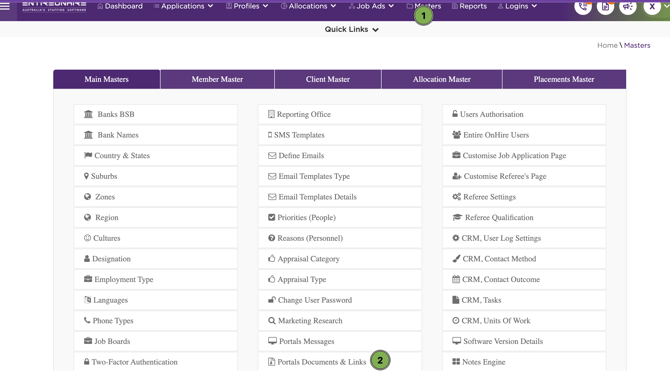Open CRM, Tasks

point(524,300)
